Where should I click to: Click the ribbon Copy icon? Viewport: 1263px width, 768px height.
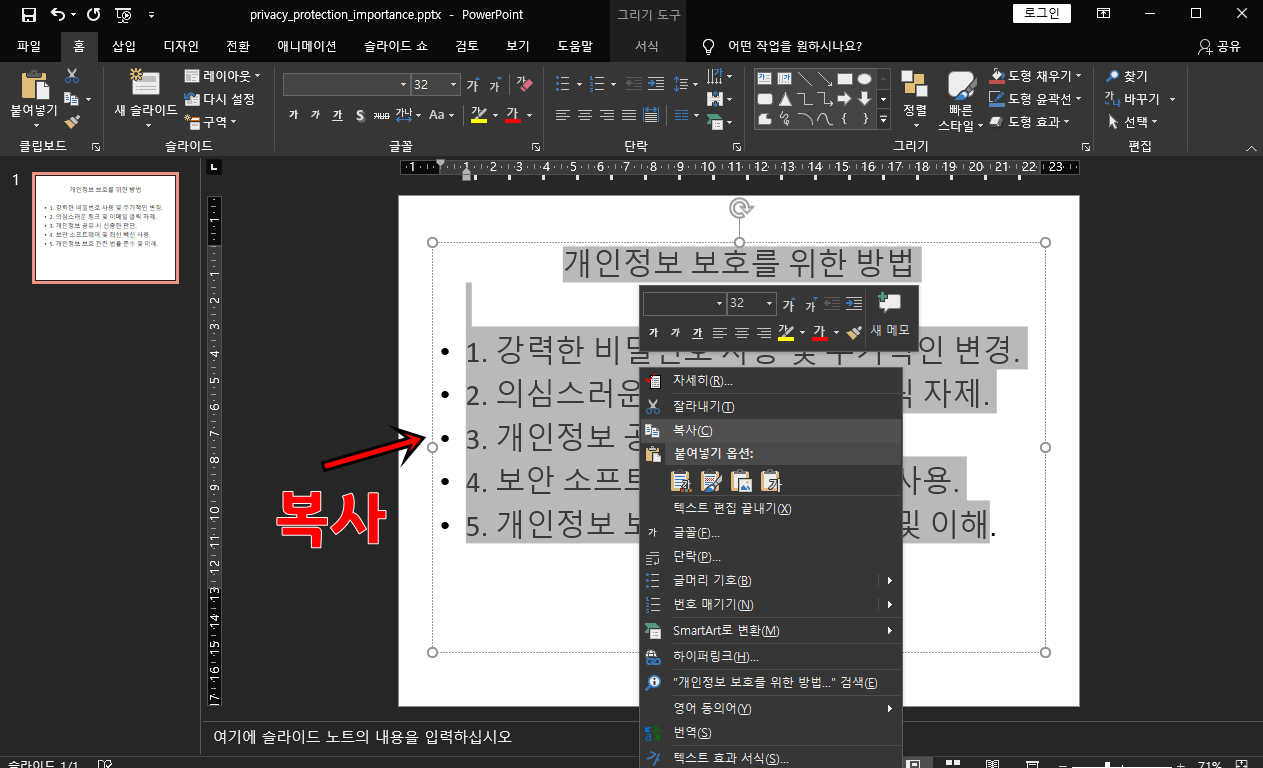tap(71, 99)
